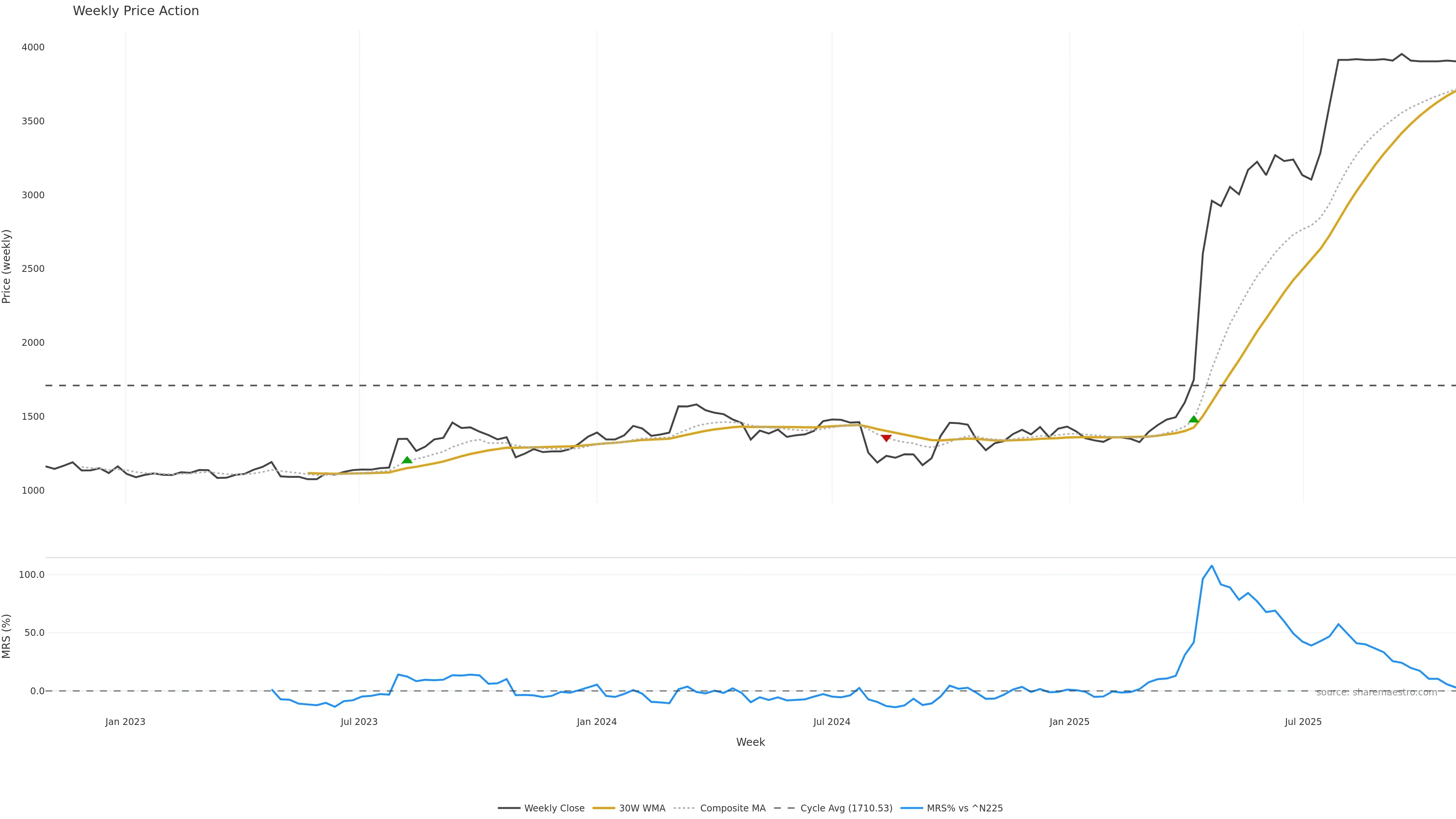Click the green up-triangle marker before the 2025 breakout
The image size is (1456, 819).
point(1194,419)
